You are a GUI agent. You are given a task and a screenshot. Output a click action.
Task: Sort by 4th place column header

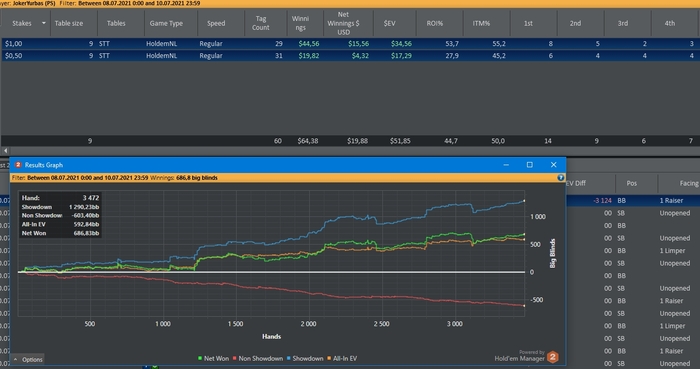[670, 23]
